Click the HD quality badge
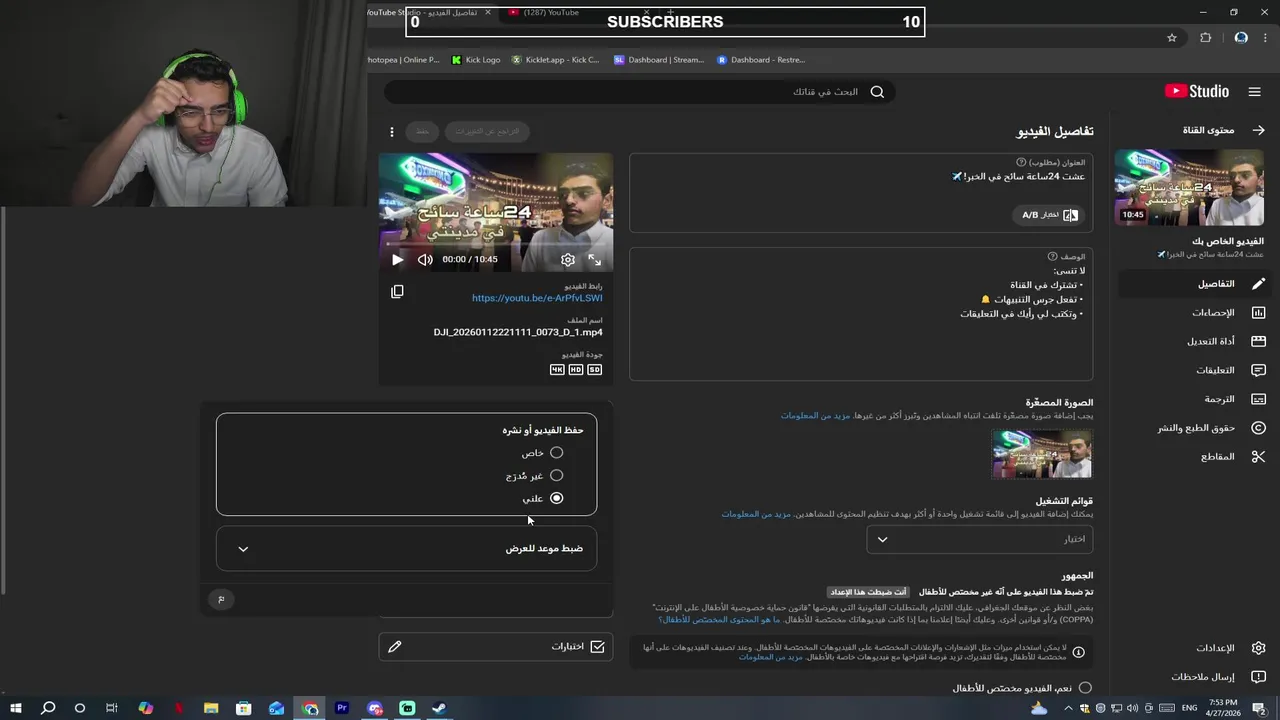The image size is (1280, 720). coord(576,370)
